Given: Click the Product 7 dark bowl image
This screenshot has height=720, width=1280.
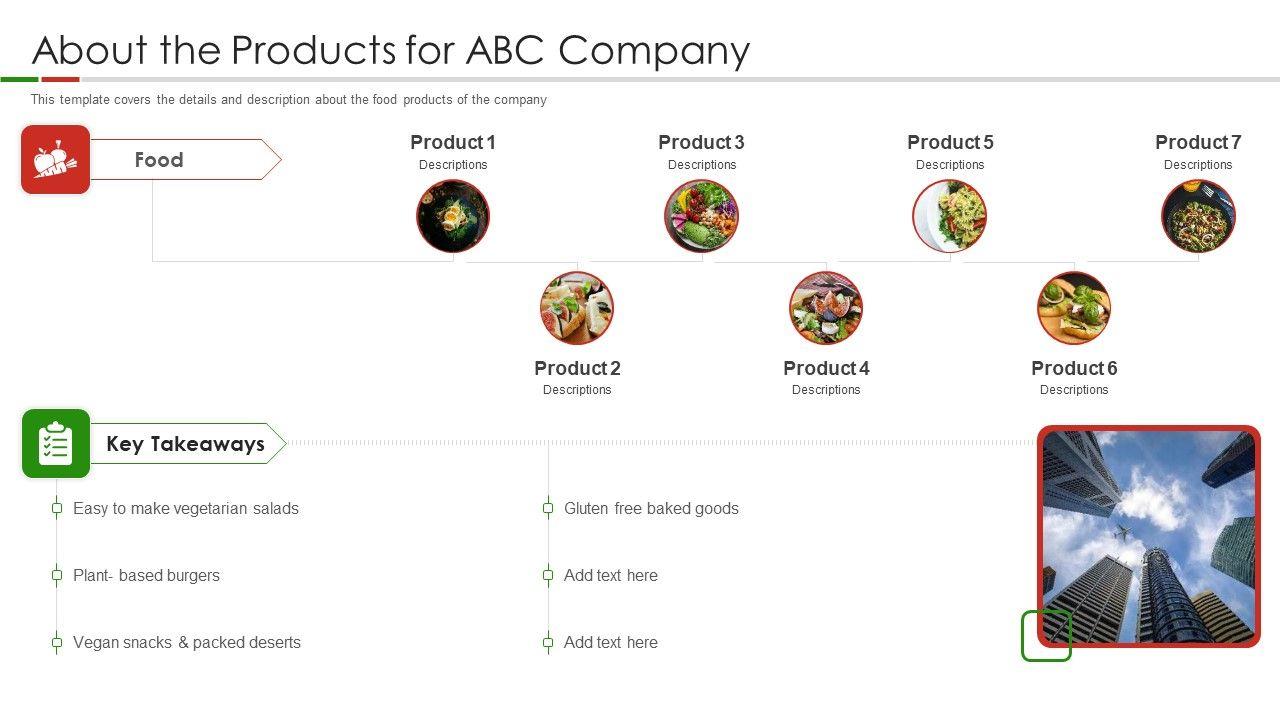Looking at the screenshot, I should tap(1198, 216).
